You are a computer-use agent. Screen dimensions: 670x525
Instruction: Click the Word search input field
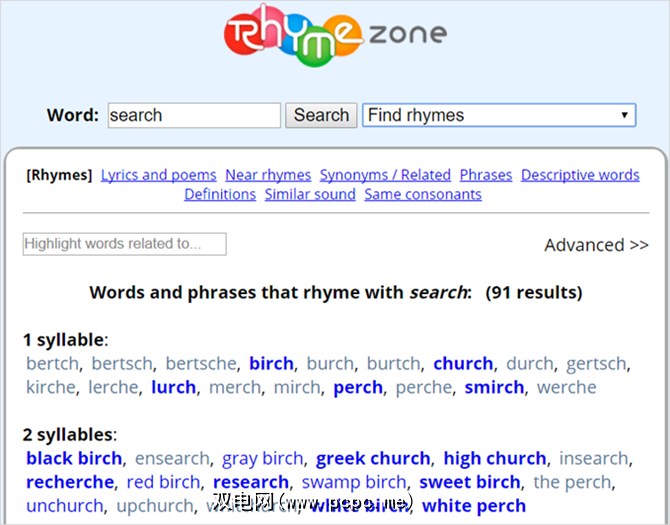pyautogui.click(x=194, y=115)
